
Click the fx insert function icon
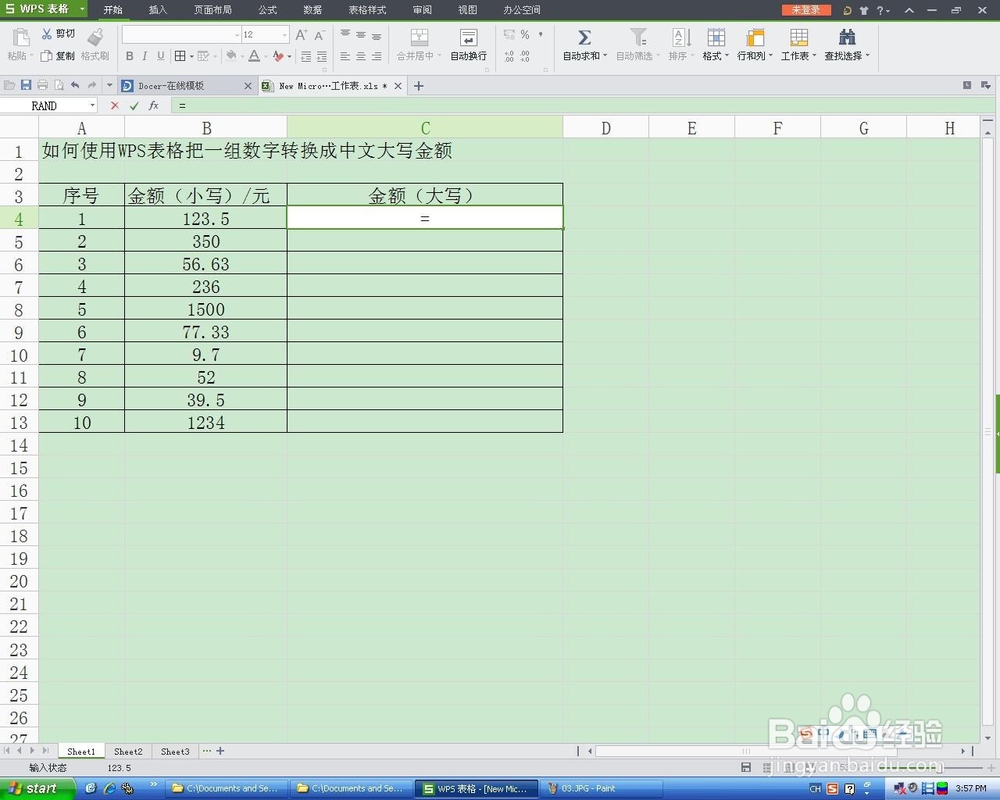tap(152, 105)
